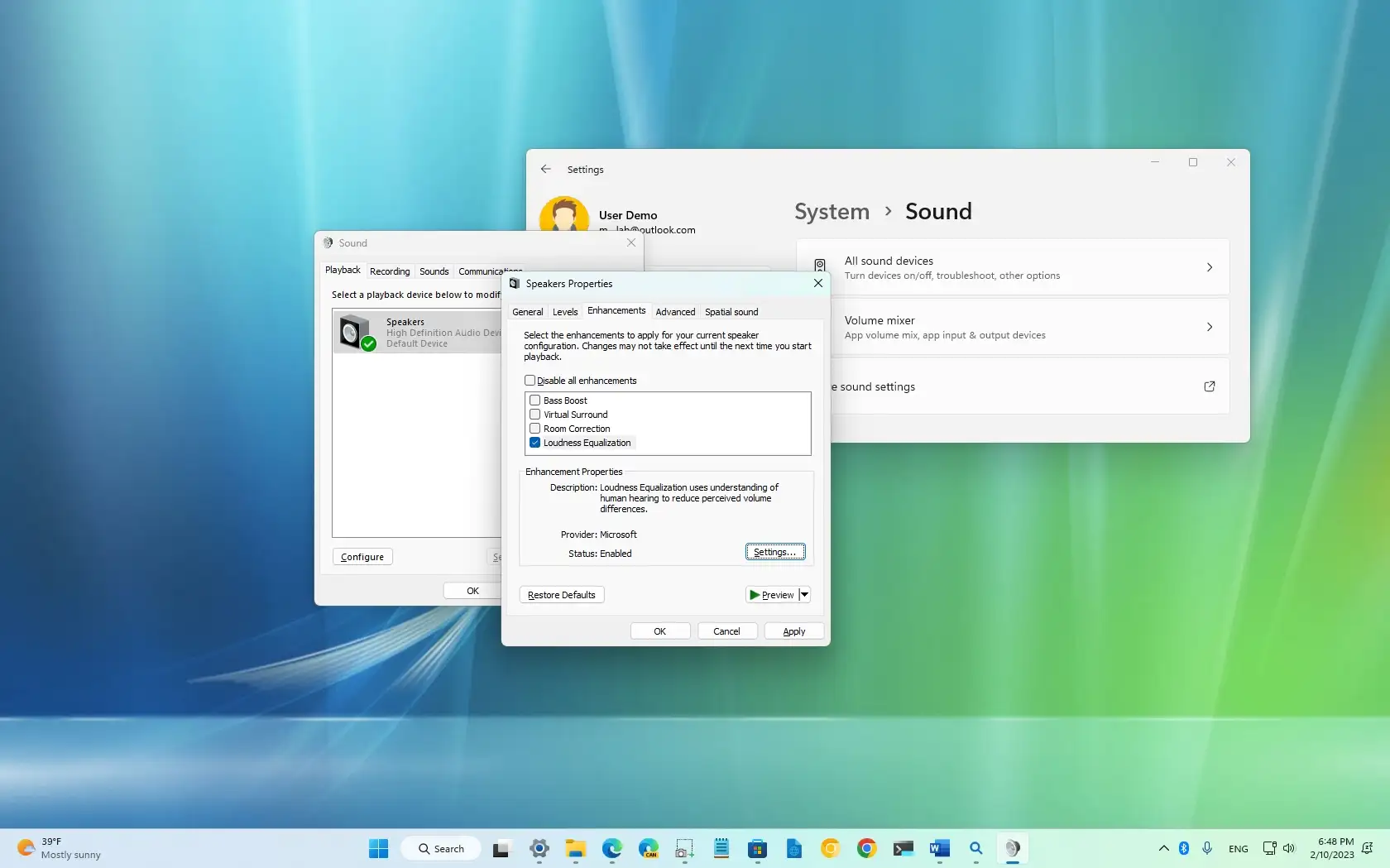The image size is (1390, 868).
Task: Open Microsoft Edge from the taskbar
Action: 612,848
